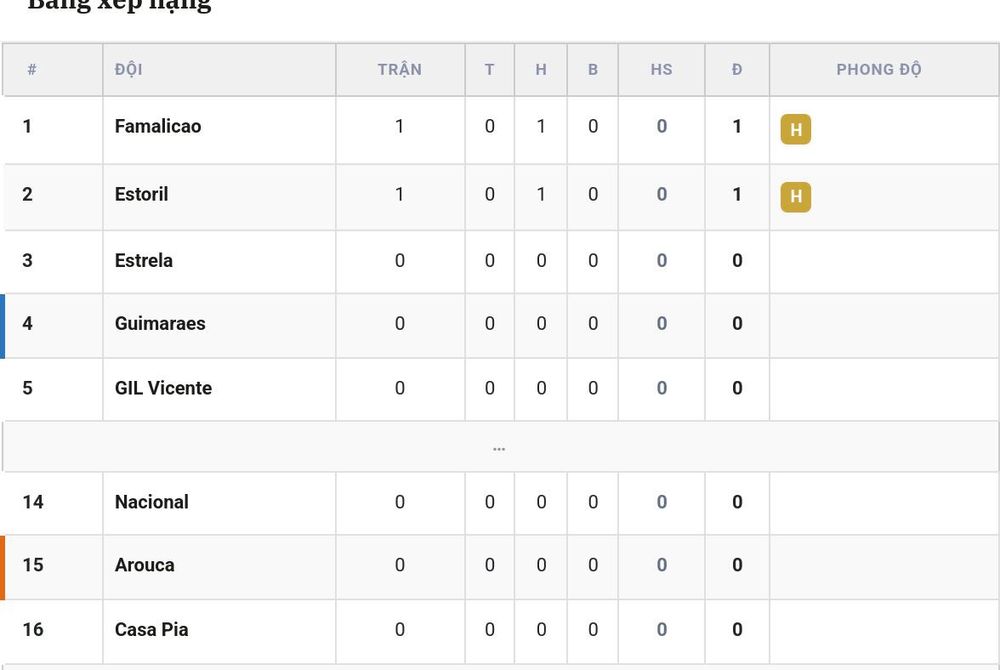
Task: Click the B losses column header
Action: 592,69
